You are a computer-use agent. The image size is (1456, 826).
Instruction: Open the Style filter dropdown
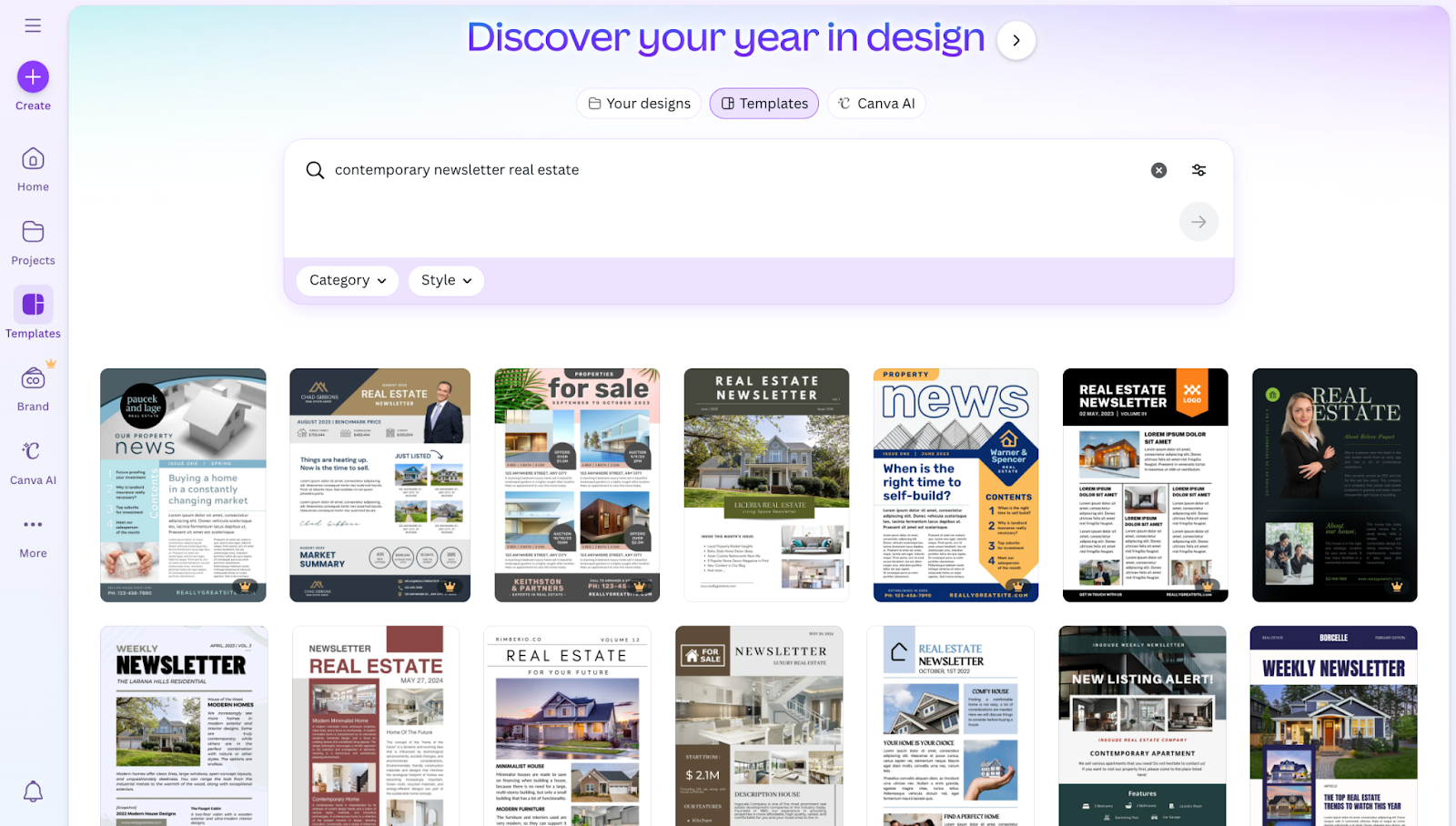[445, 280]
